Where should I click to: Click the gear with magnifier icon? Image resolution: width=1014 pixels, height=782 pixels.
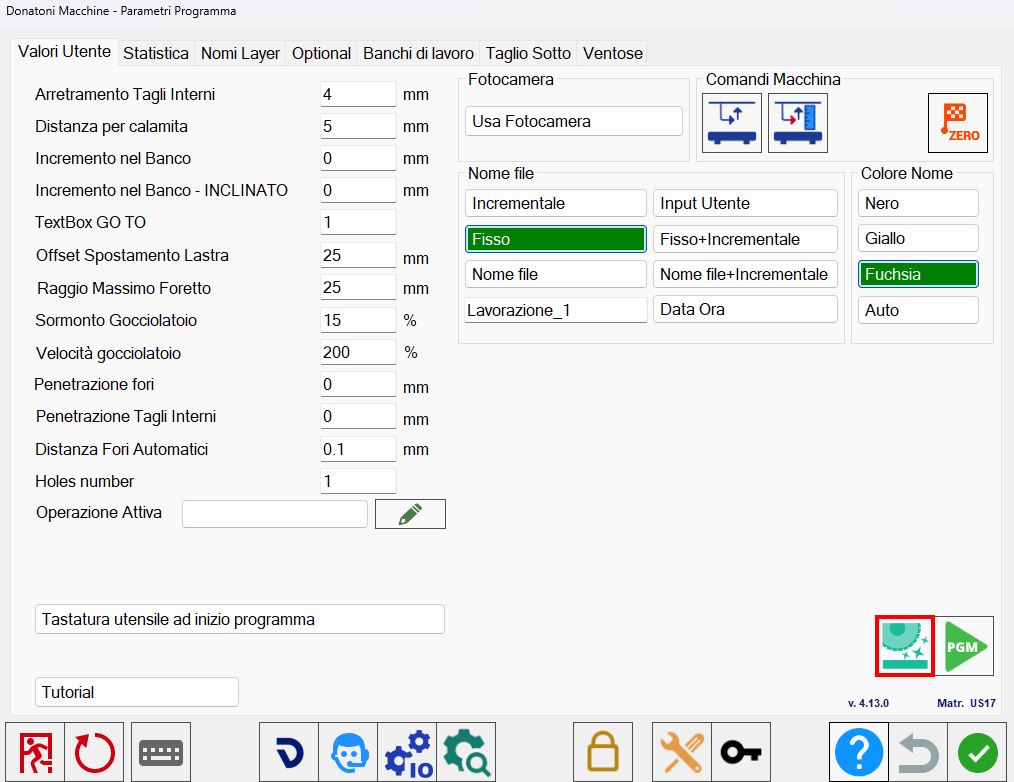(x=466, y=752)
